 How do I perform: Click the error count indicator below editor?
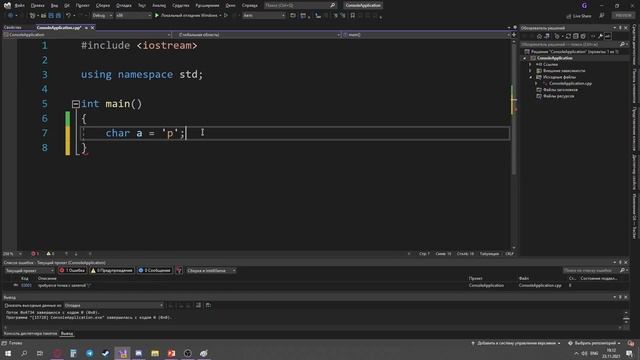click(35, 254)
